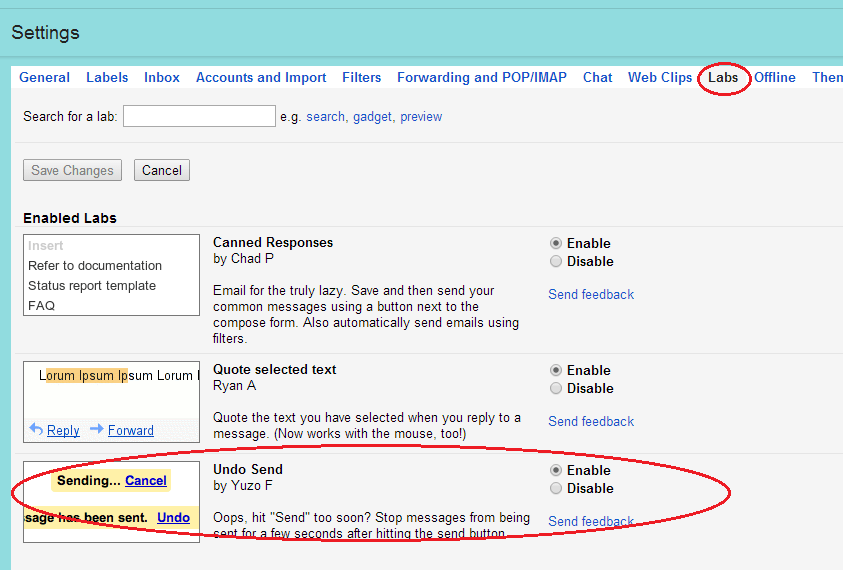This screenshot has width=843, height=570.
Task: Click the Save Changes button
Action: [x=72, y=170]
